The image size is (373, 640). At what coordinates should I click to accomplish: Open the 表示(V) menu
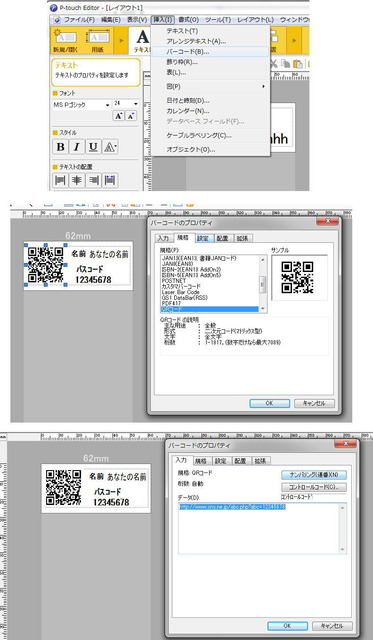(x=136, y=20)
